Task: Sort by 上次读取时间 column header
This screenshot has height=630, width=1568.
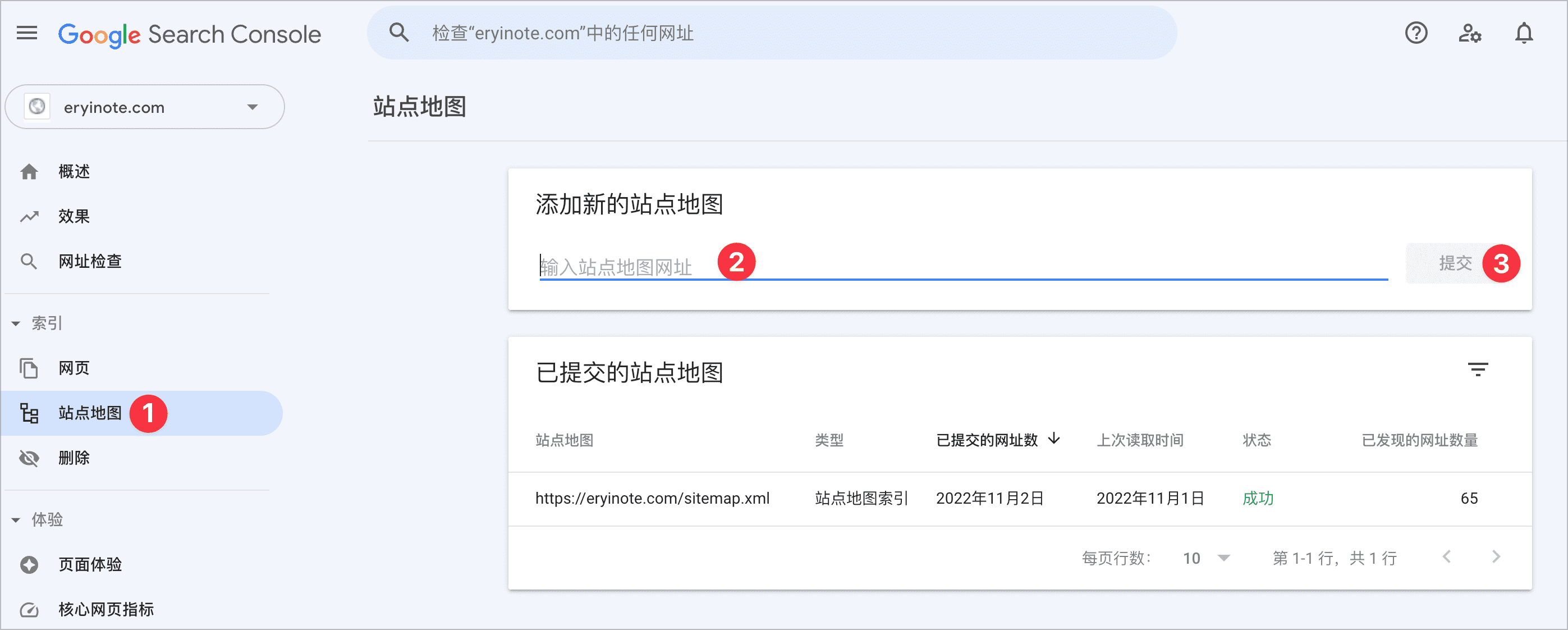Action: 1140,440
